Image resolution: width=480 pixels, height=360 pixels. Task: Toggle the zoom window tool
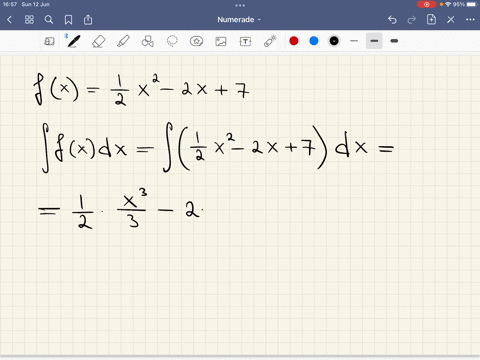coord(49,41)
